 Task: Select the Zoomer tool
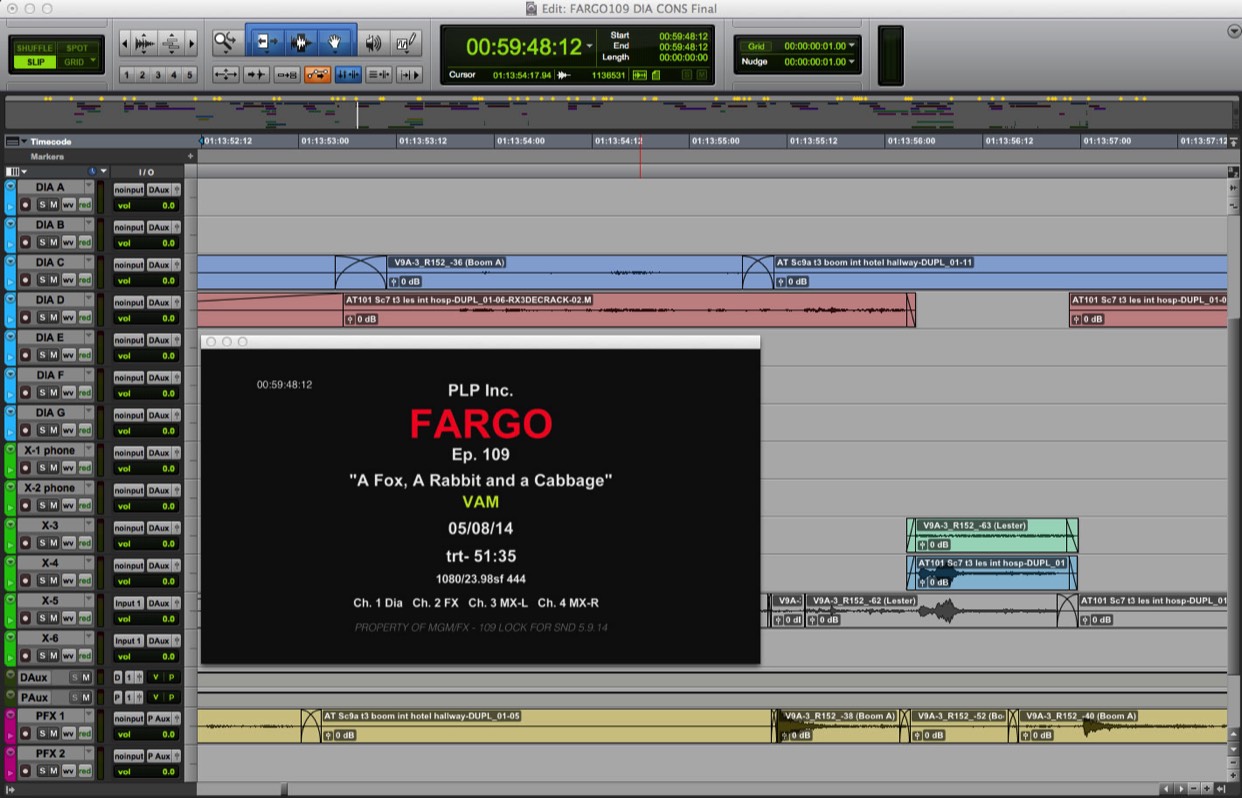pos(225,43)
